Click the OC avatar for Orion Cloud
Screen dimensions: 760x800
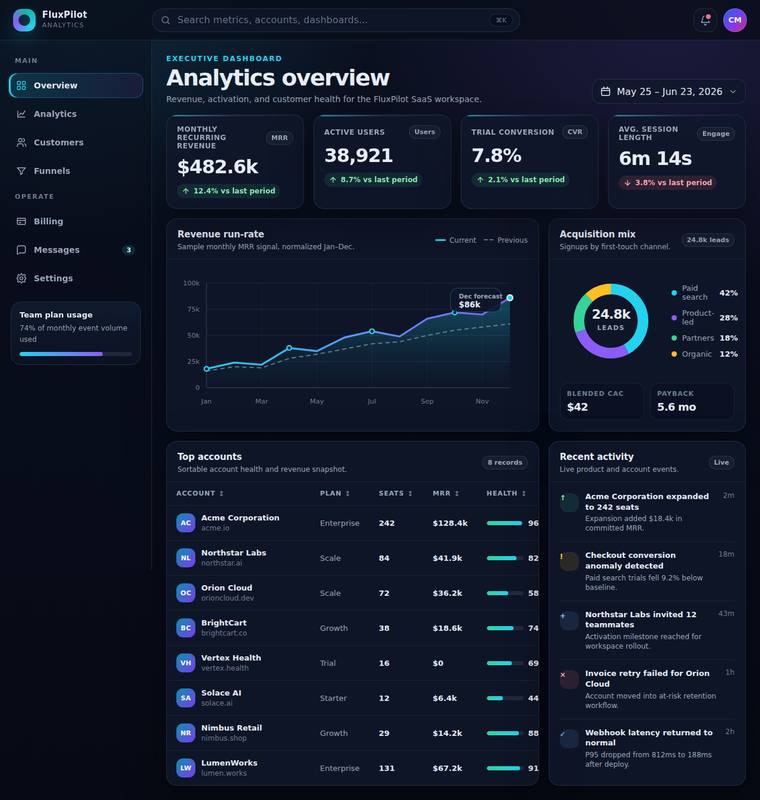click(186, 593)
